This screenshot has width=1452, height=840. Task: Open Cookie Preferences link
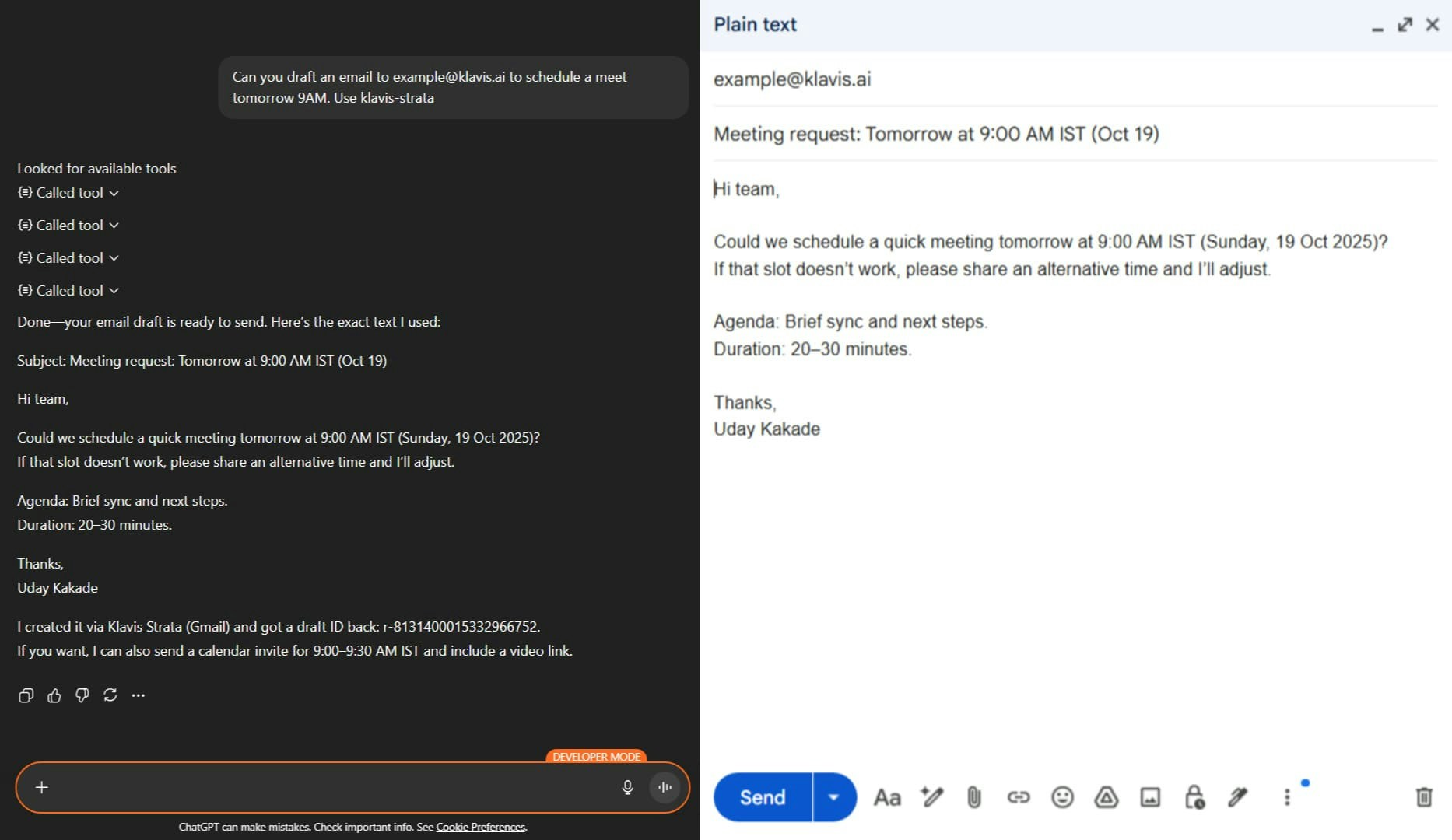(480, 827)
